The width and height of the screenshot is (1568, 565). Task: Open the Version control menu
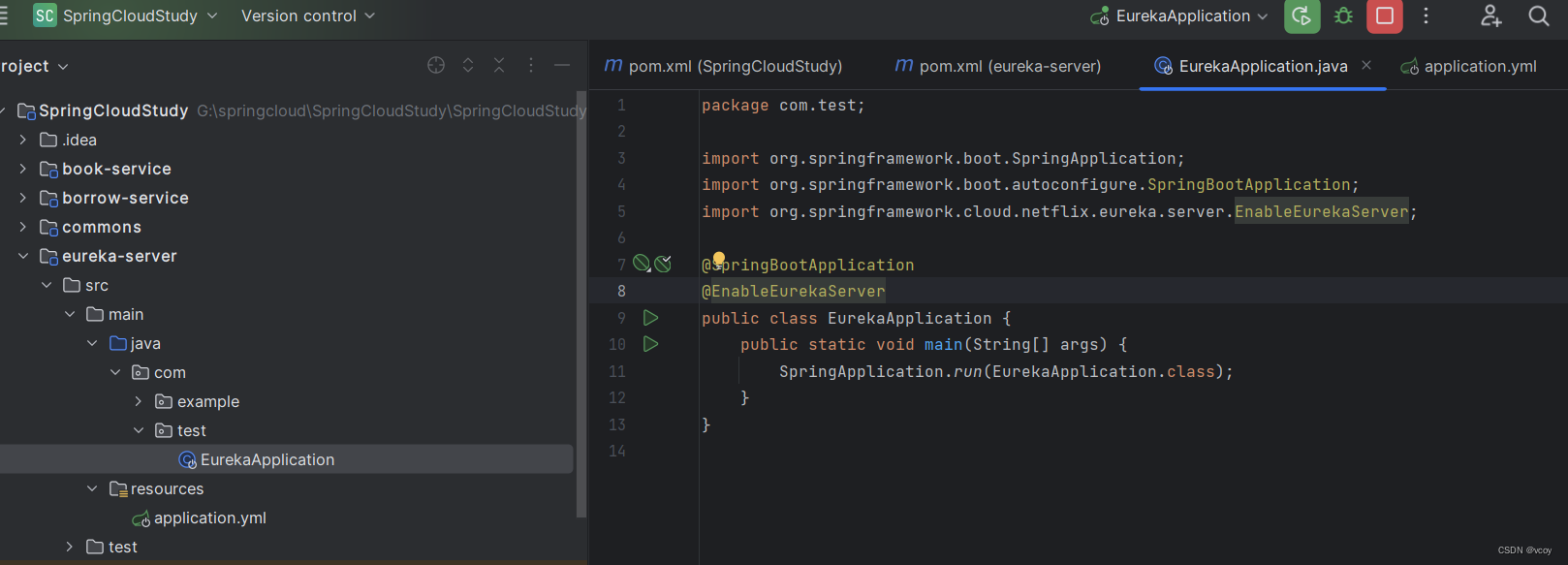pos(308,16)
